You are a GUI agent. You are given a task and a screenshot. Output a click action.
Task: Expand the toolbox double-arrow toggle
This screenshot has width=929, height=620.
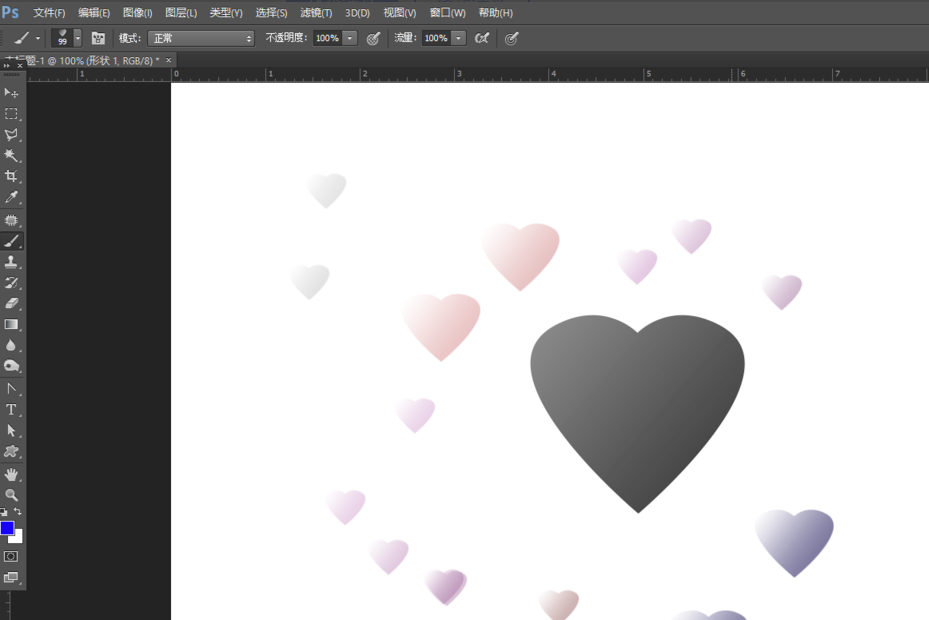point(7,66)
